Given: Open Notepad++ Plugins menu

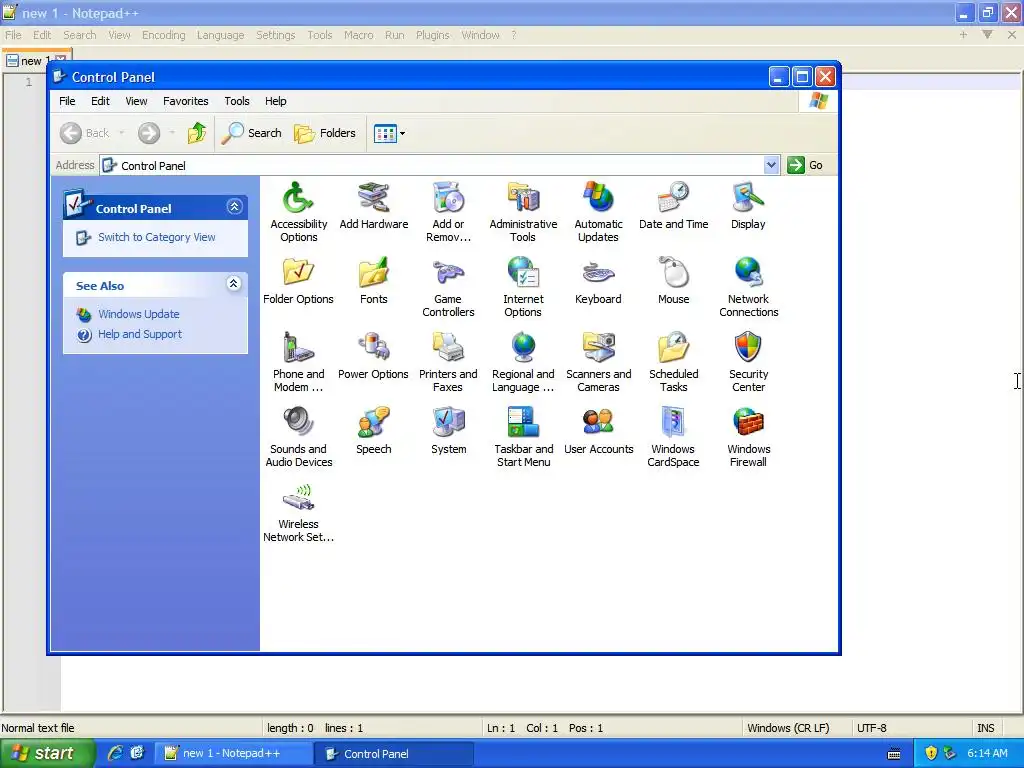Looking at the screenshot, I should click(x=432, y=35).
